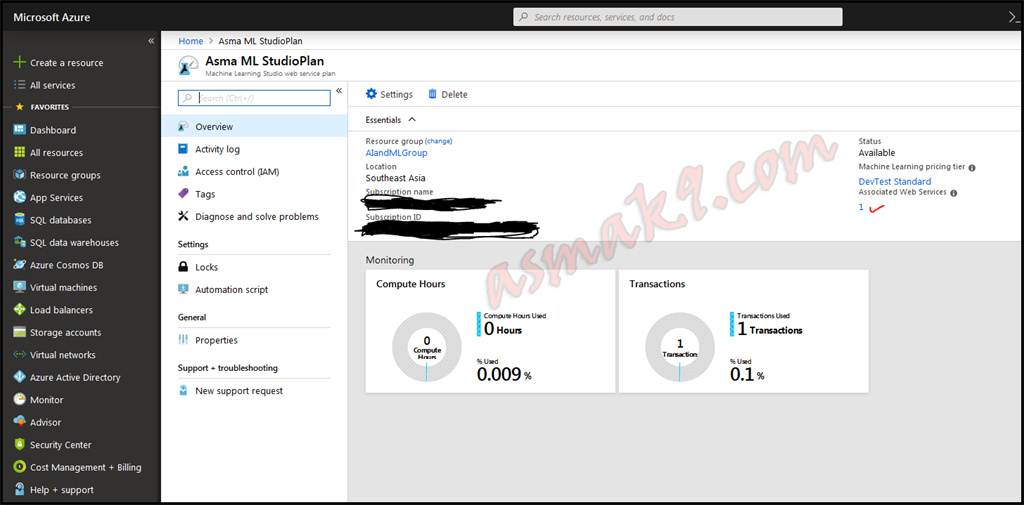The image size is (1024, 505).
Task: Collapse the resource menu double chevron
Action: click(339, 91)
